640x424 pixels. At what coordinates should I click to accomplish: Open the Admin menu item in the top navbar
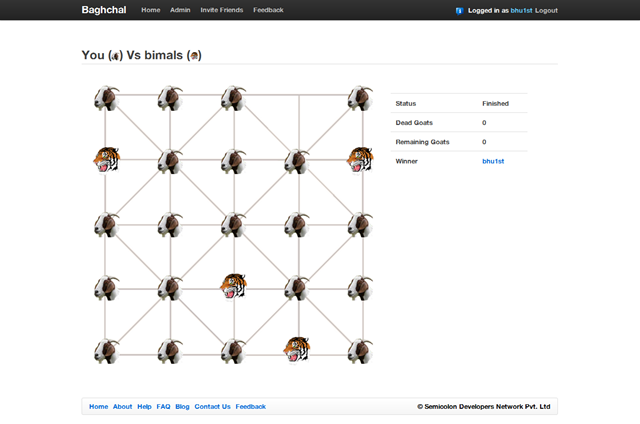tap(180, 10)
